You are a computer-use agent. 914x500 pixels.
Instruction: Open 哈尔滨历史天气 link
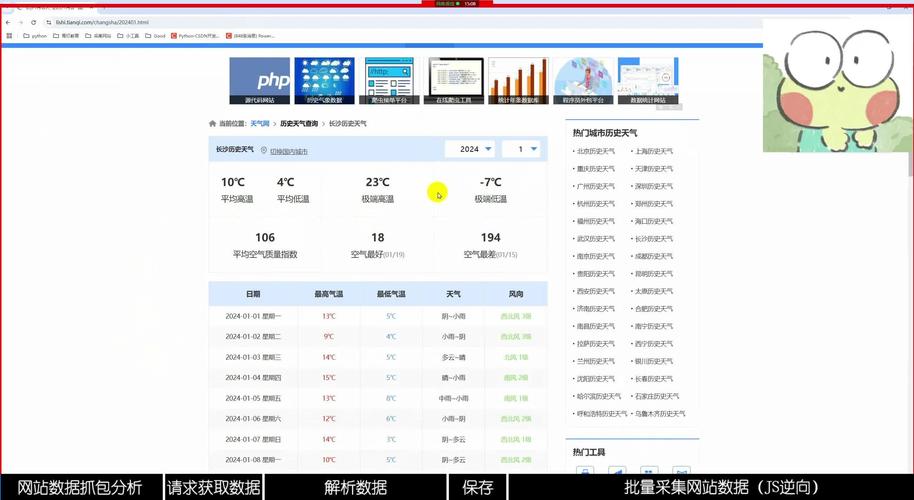click(x=599, y=396)
